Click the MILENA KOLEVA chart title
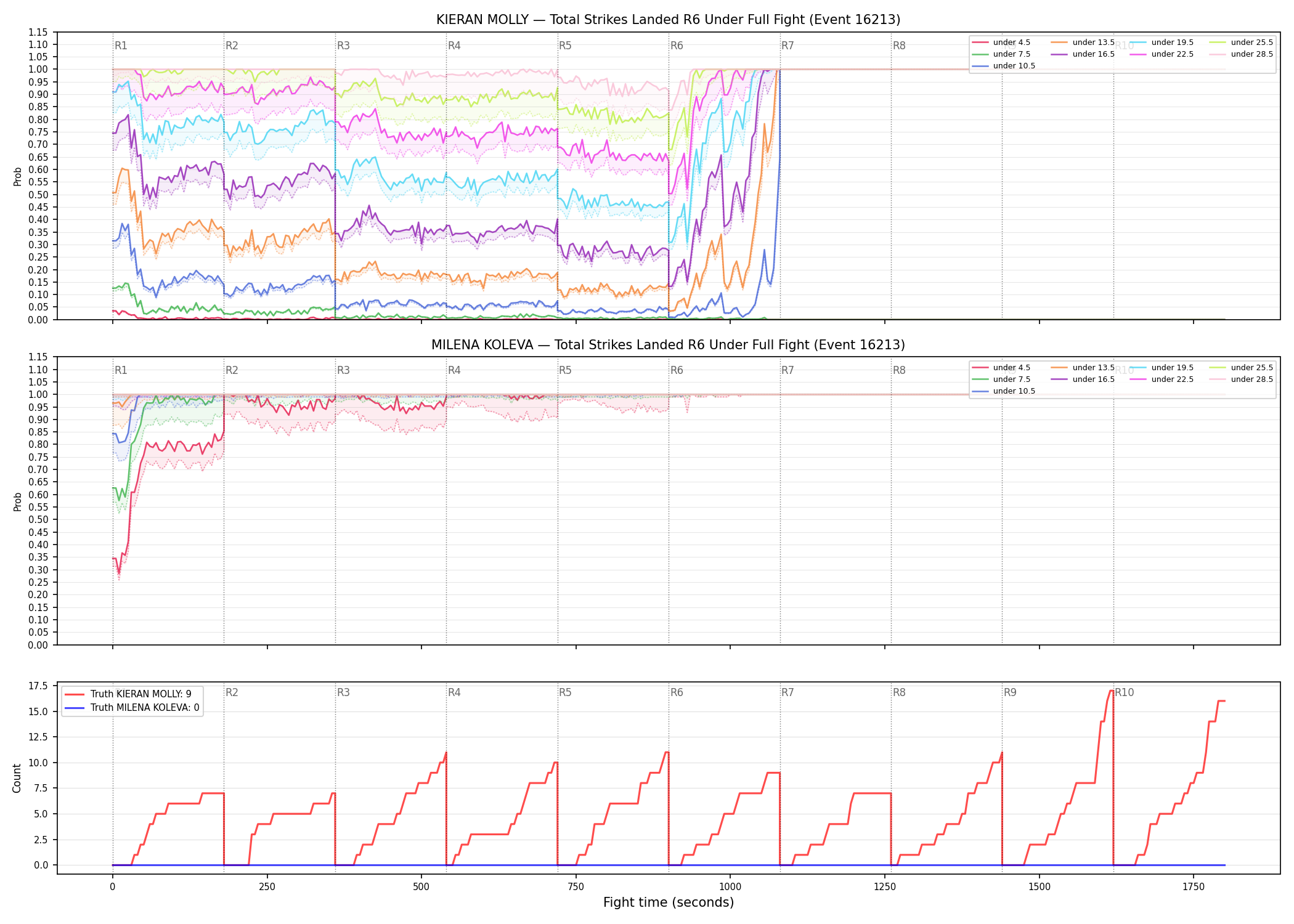 pyautogui.click(x=668, y=345)
